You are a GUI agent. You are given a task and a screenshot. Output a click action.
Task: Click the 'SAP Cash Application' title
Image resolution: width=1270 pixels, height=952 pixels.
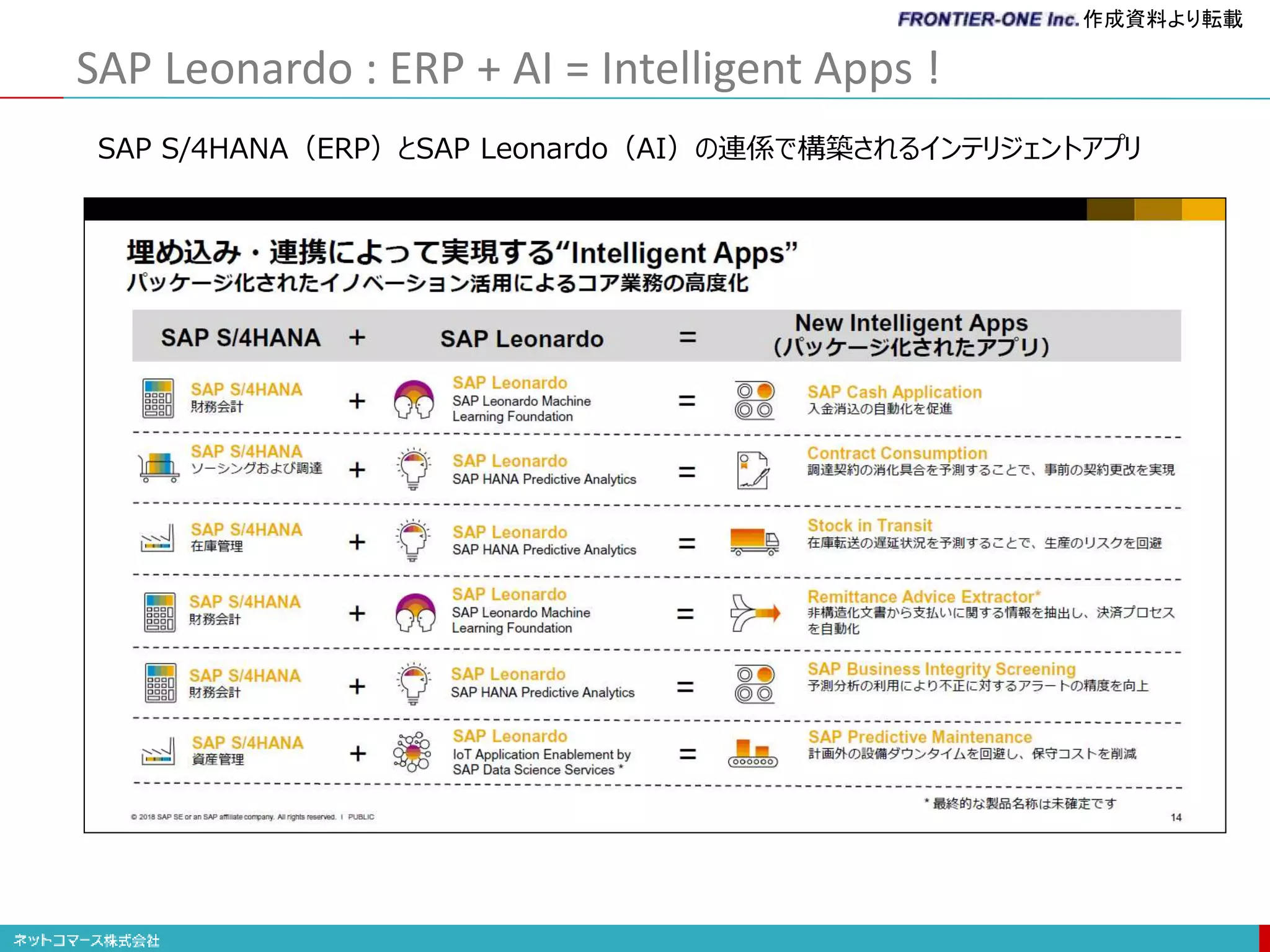click(894, 392)
